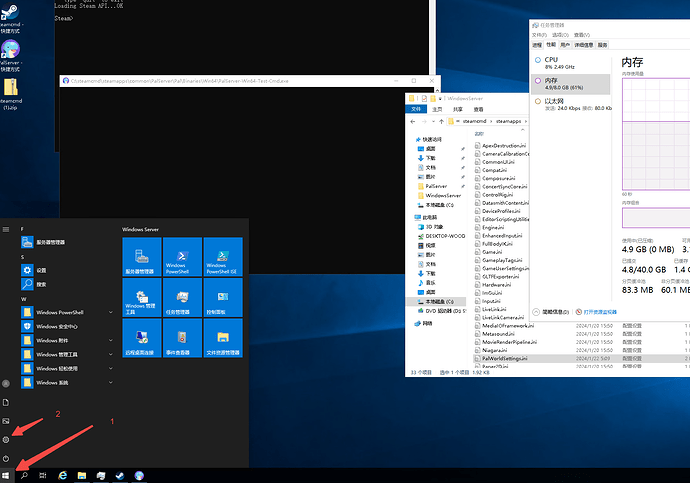Open the 服务器管理器 tile in Start menu

[142, 257]
